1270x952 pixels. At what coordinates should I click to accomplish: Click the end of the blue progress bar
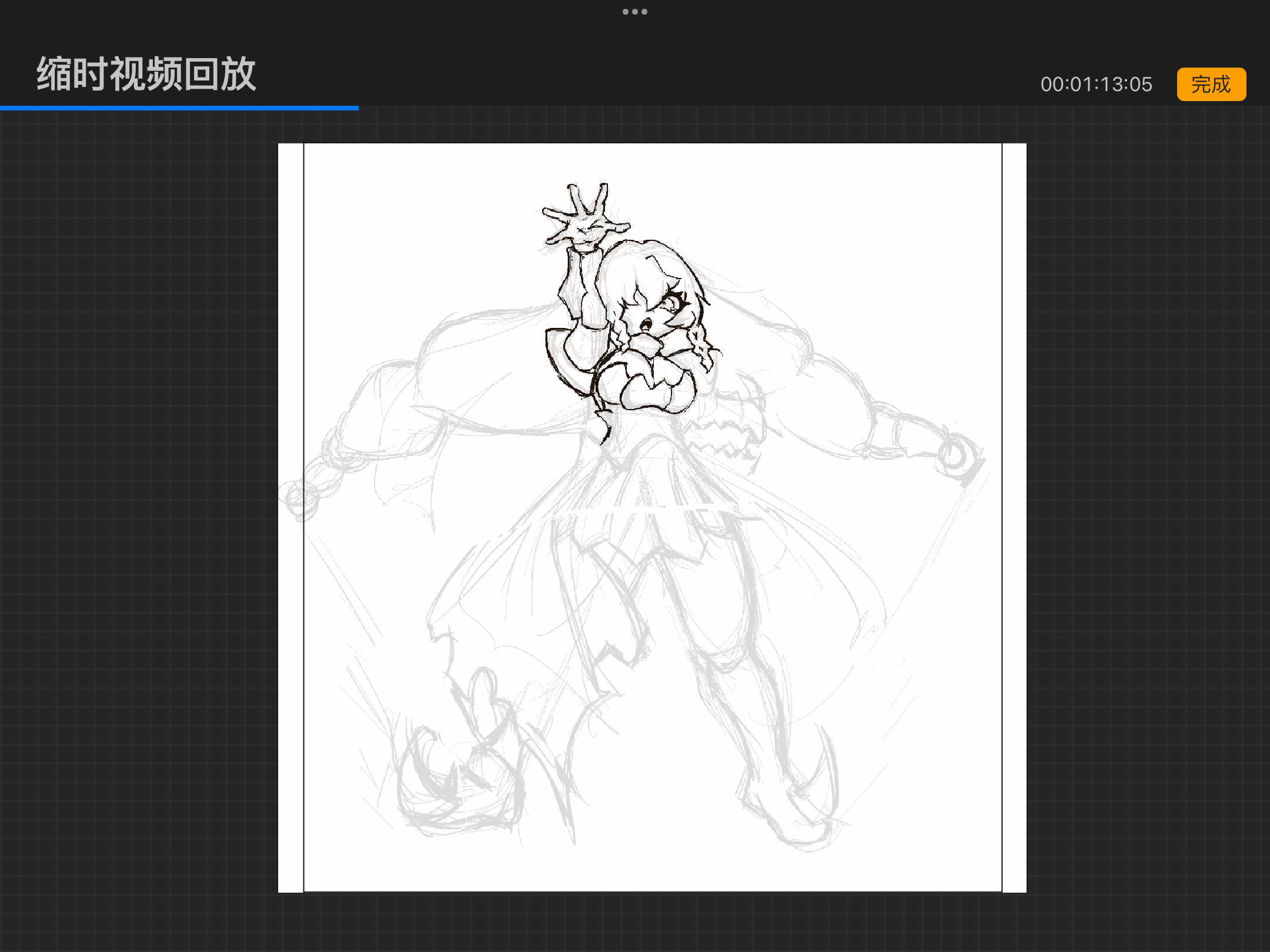(357, 108)
